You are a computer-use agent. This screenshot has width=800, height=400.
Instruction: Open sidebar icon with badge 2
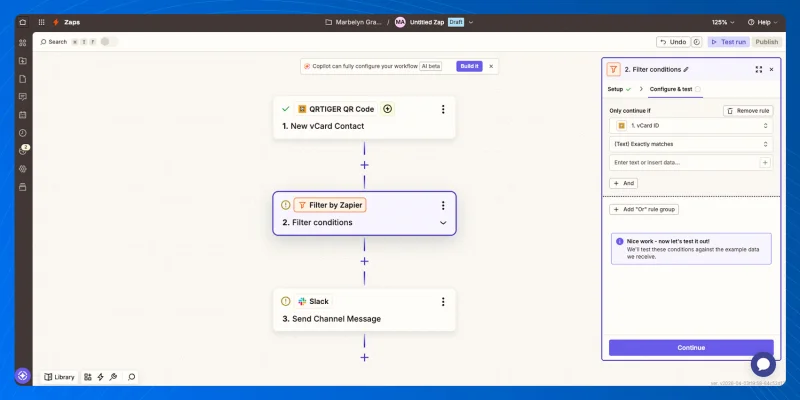tap(22, 151)
